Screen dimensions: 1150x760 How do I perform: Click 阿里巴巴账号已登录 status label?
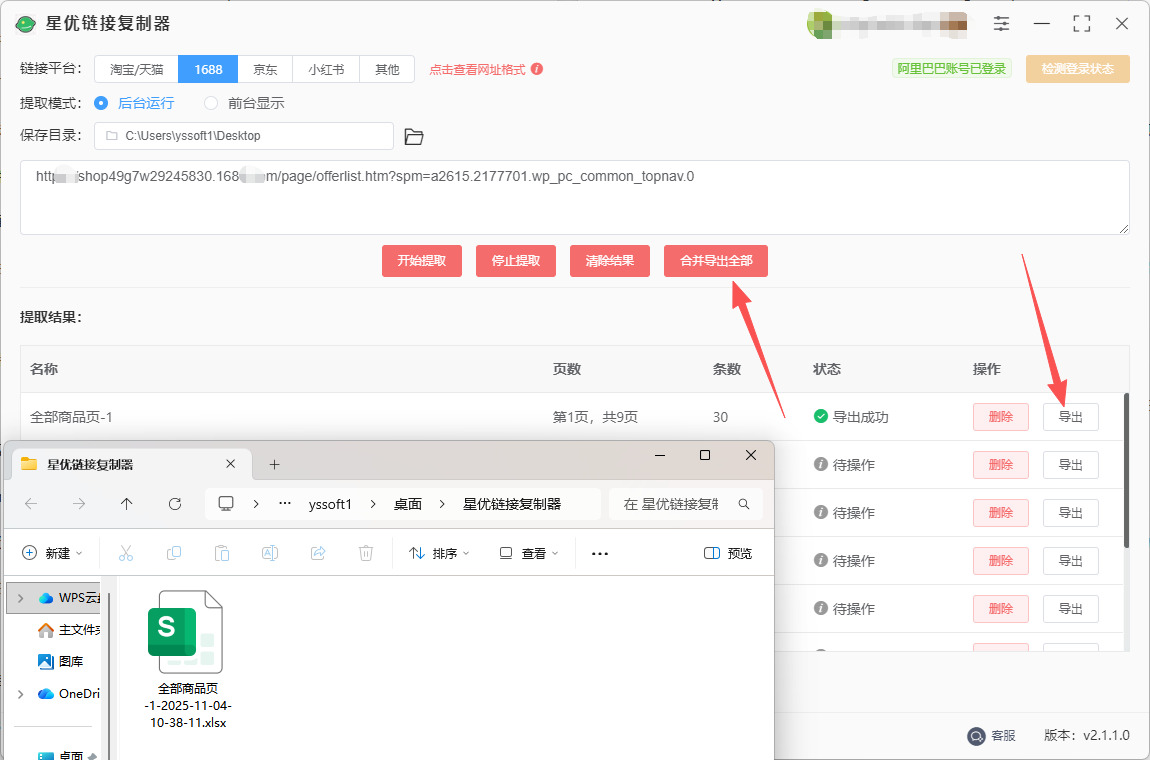[951, 69]
